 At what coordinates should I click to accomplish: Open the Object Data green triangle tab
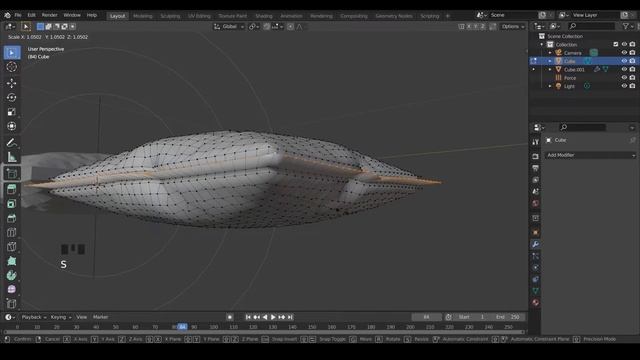(536, 291)
